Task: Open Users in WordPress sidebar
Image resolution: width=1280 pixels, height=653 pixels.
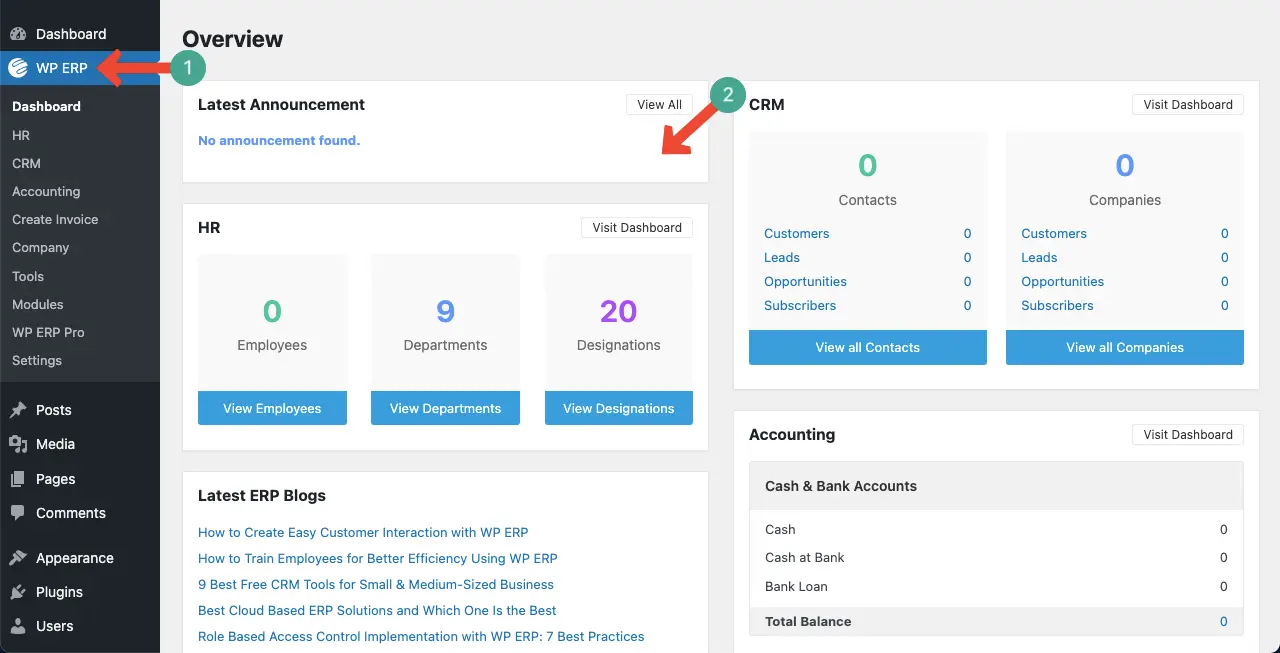Action: (x=55, y=626)
